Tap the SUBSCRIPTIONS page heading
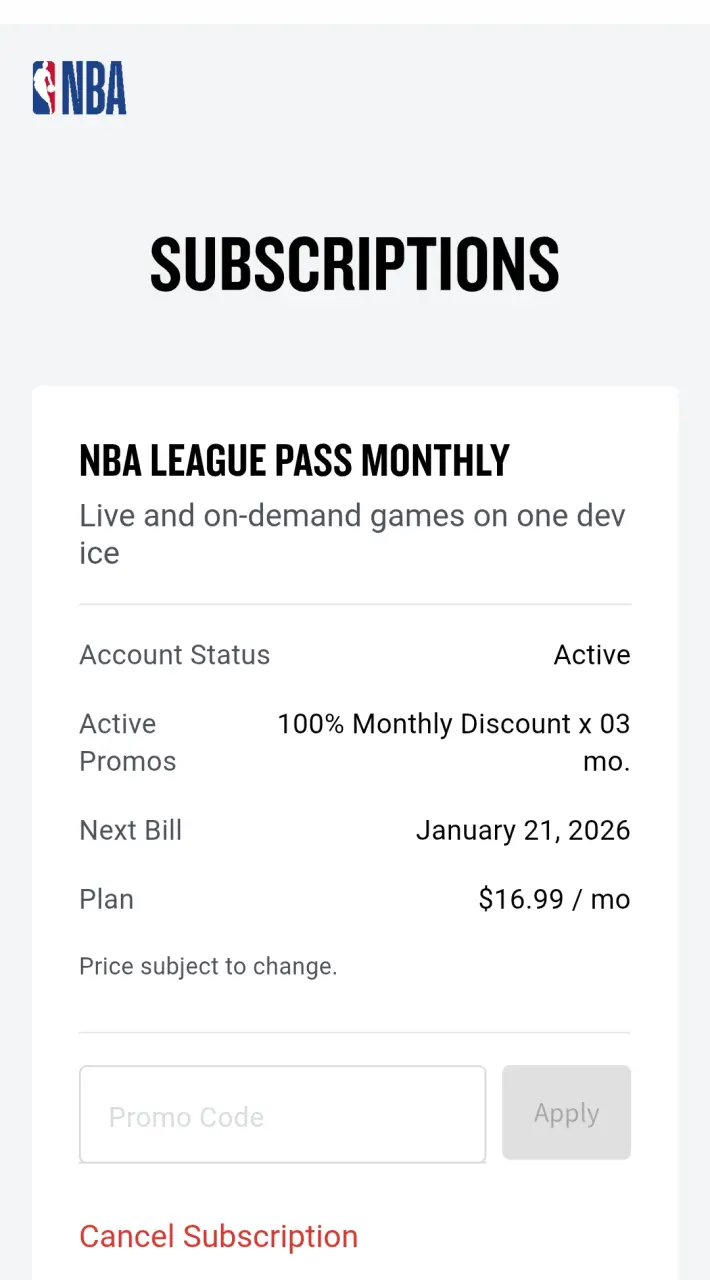710x1280 pixels. point(355,265)
